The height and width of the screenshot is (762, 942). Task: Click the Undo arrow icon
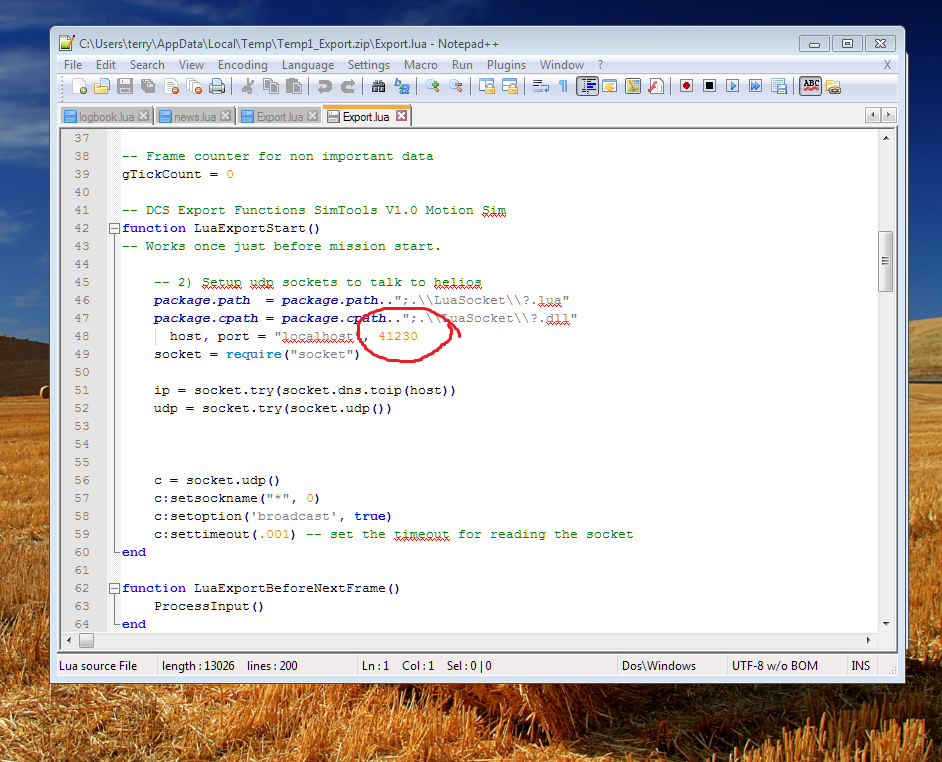point(324,87)
